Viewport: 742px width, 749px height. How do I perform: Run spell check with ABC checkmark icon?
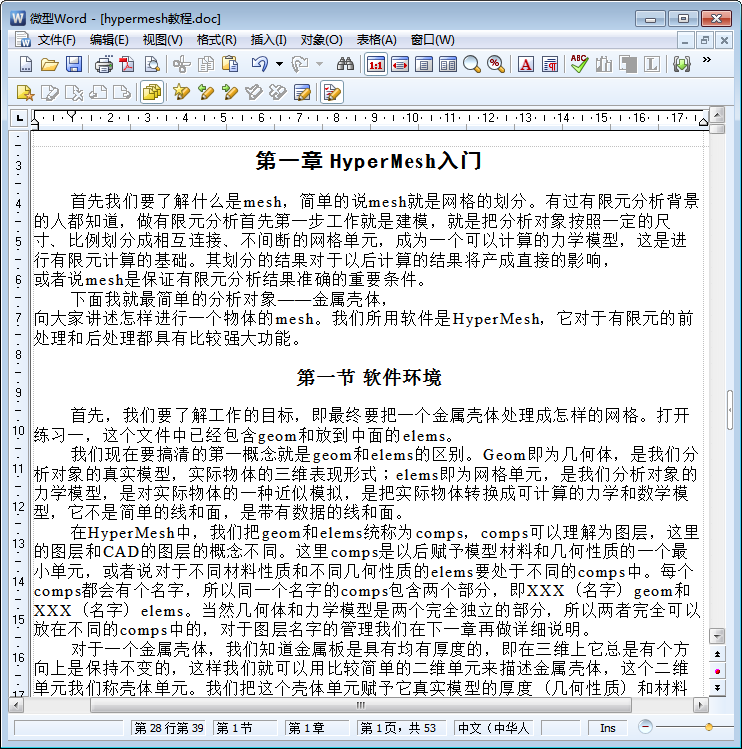pos(579,64)
